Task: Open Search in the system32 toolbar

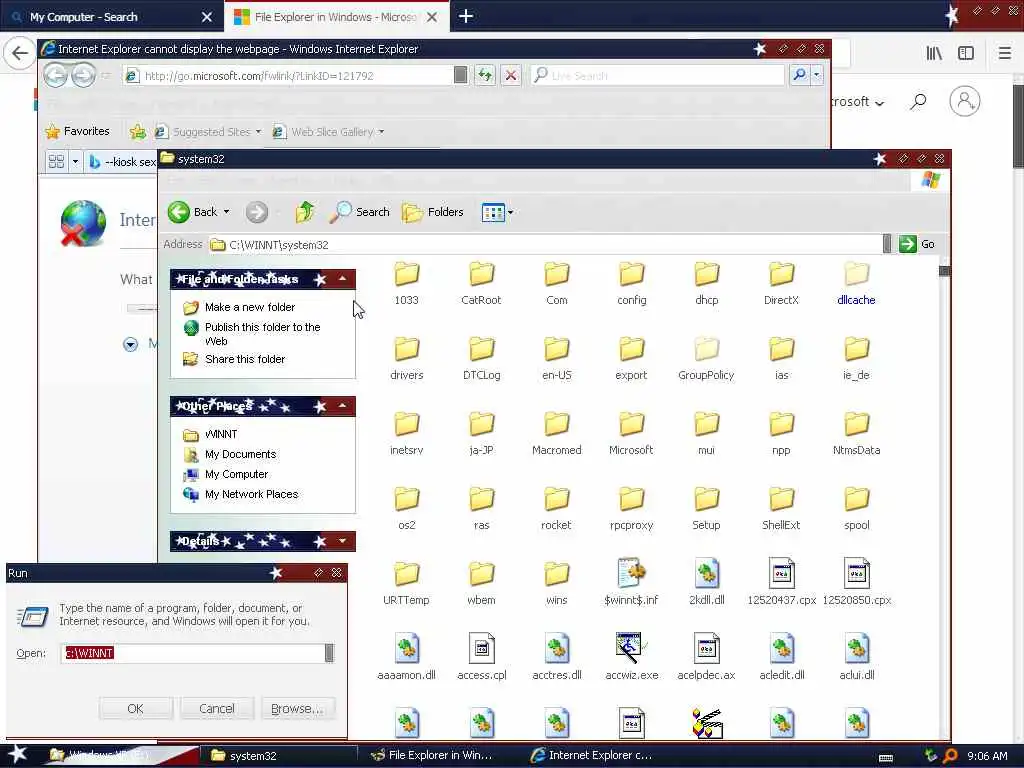Action: point(359,212)
